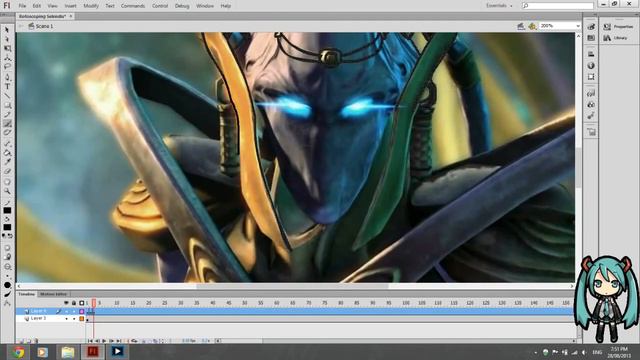Open the fill color swatch
Viewport: 640px width, 360px height.
7,227
